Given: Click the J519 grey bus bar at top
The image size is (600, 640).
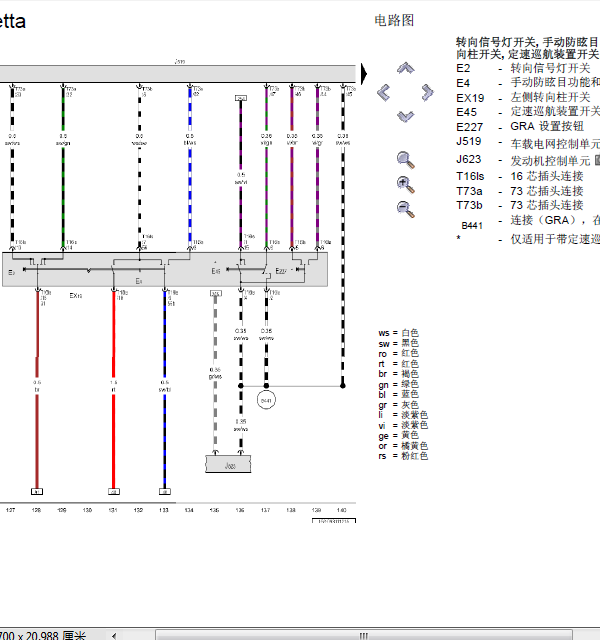Looking at the screenshot, I should [178, 73].
